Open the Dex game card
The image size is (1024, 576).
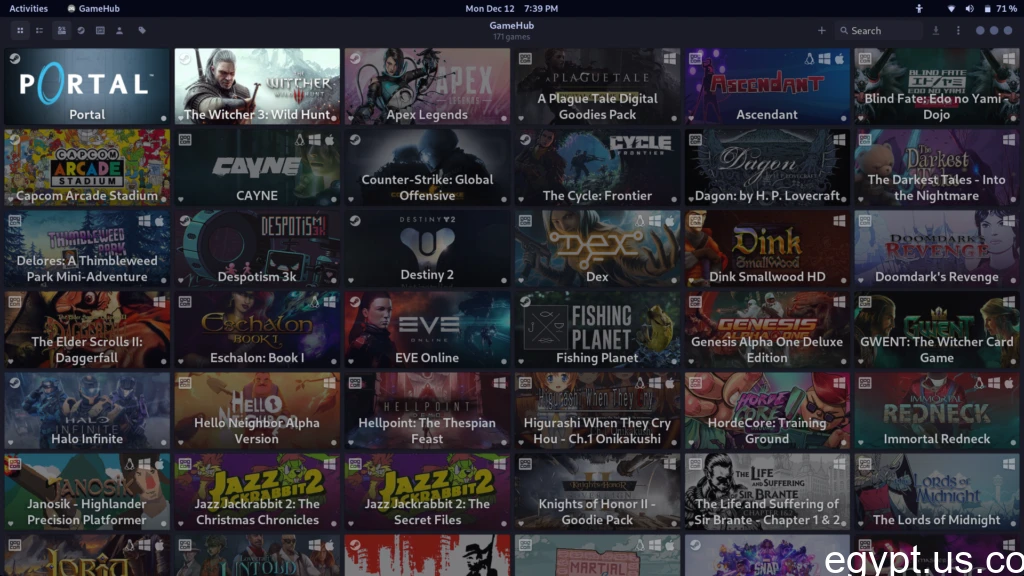[597, 248]
